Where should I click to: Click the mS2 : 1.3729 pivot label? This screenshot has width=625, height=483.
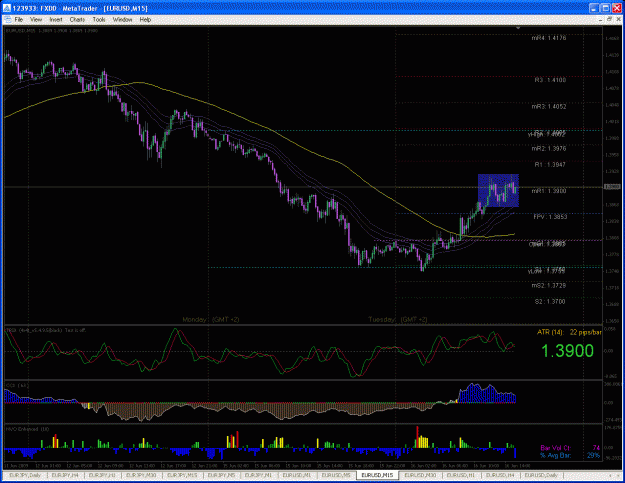coord(548,286)
